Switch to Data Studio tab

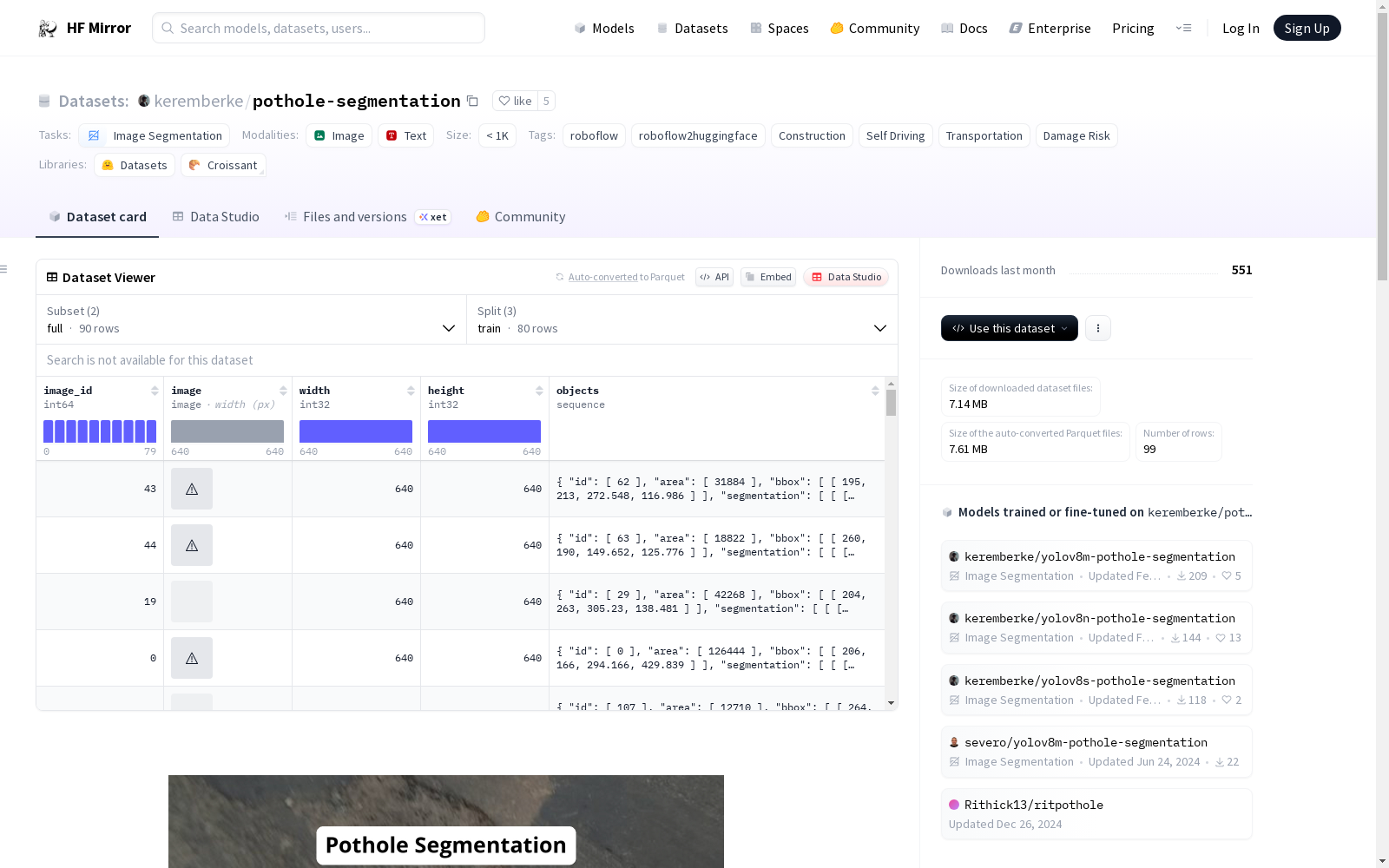coord(215,217)
